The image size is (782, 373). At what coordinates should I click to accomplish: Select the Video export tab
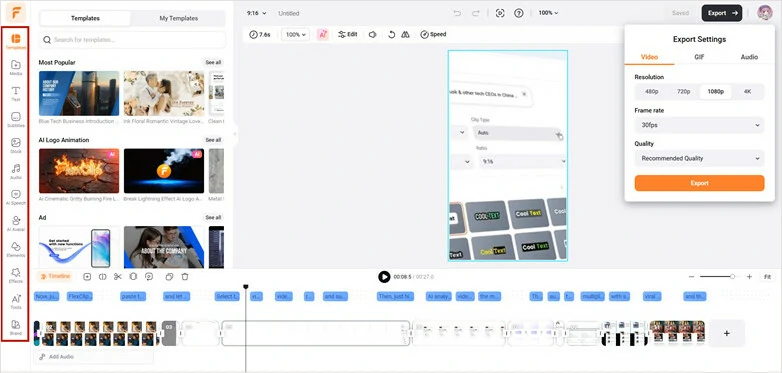649,57
